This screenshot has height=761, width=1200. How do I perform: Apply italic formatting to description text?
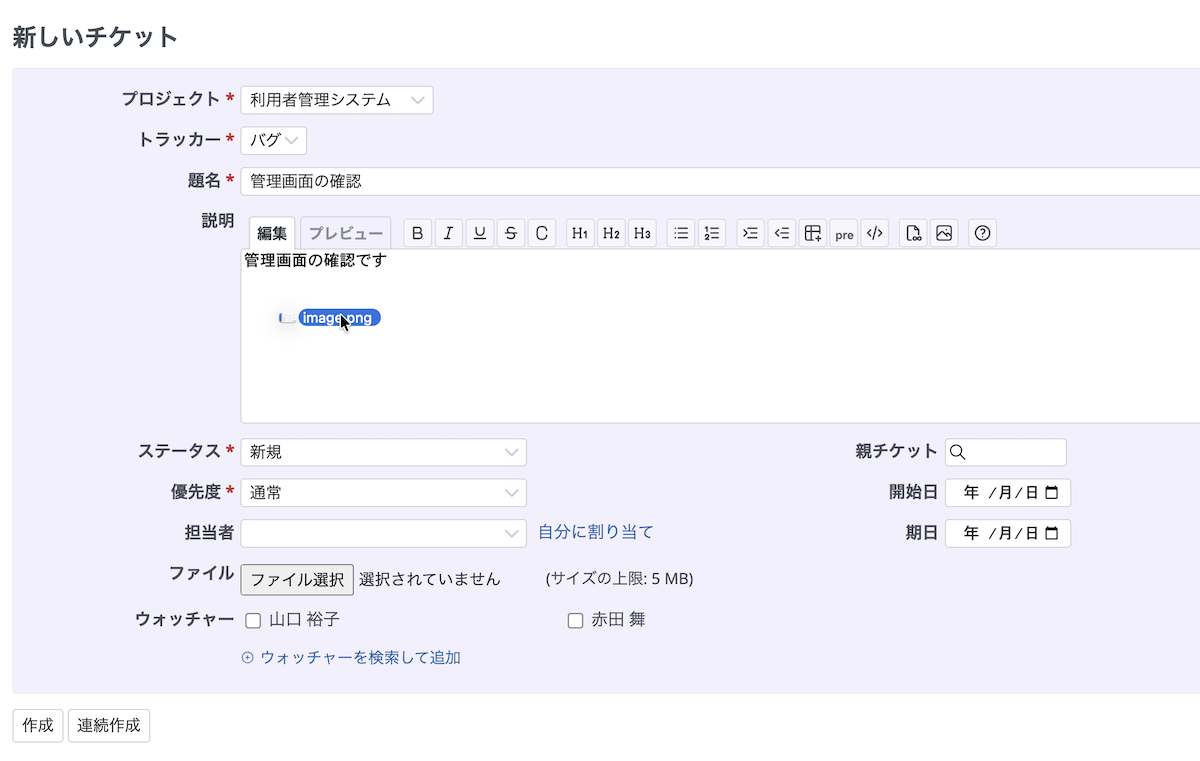(x=449, y=233)
